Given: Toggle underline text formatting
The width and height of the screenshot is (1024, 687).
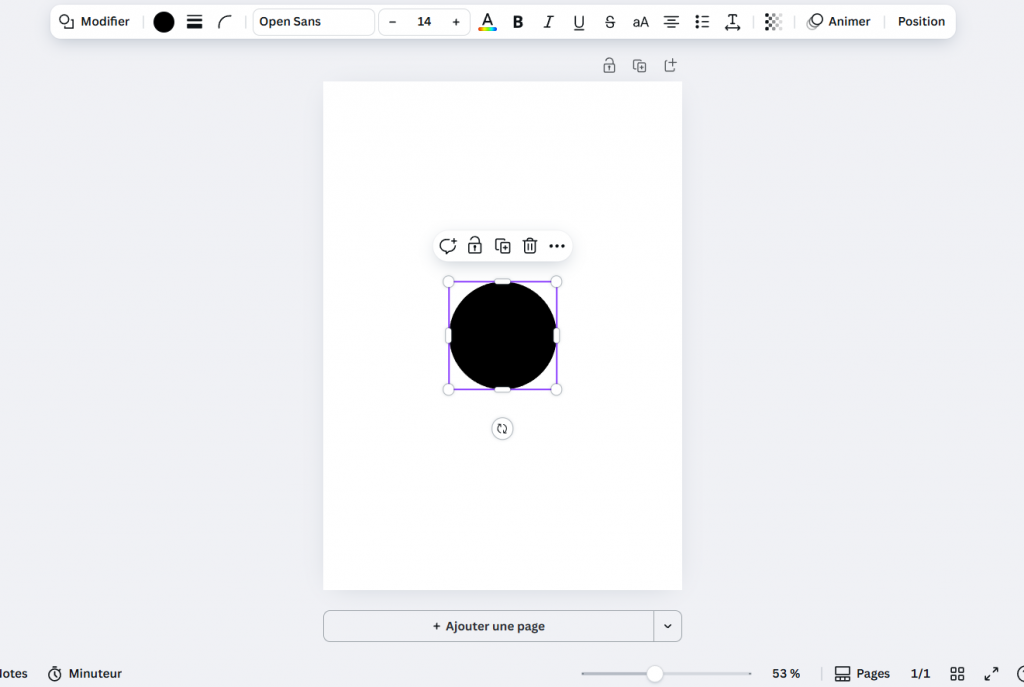Looking at the screenshot, I should coord(579,22).
